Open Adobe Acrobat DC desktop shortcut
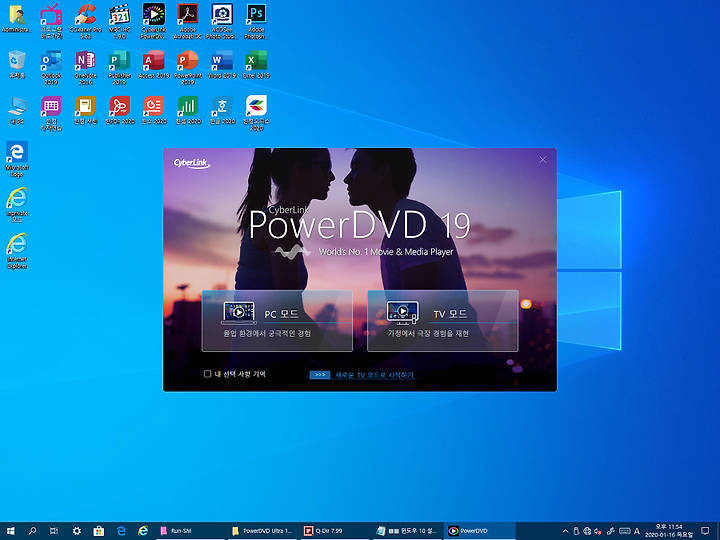Image resolution: width=720 pixels, height=540 pixels. [188, 21]
